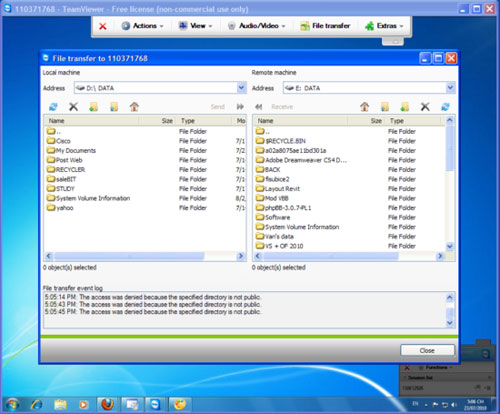Select Adobe Dreamweaver CS4 folder

[x=301, y=160]
